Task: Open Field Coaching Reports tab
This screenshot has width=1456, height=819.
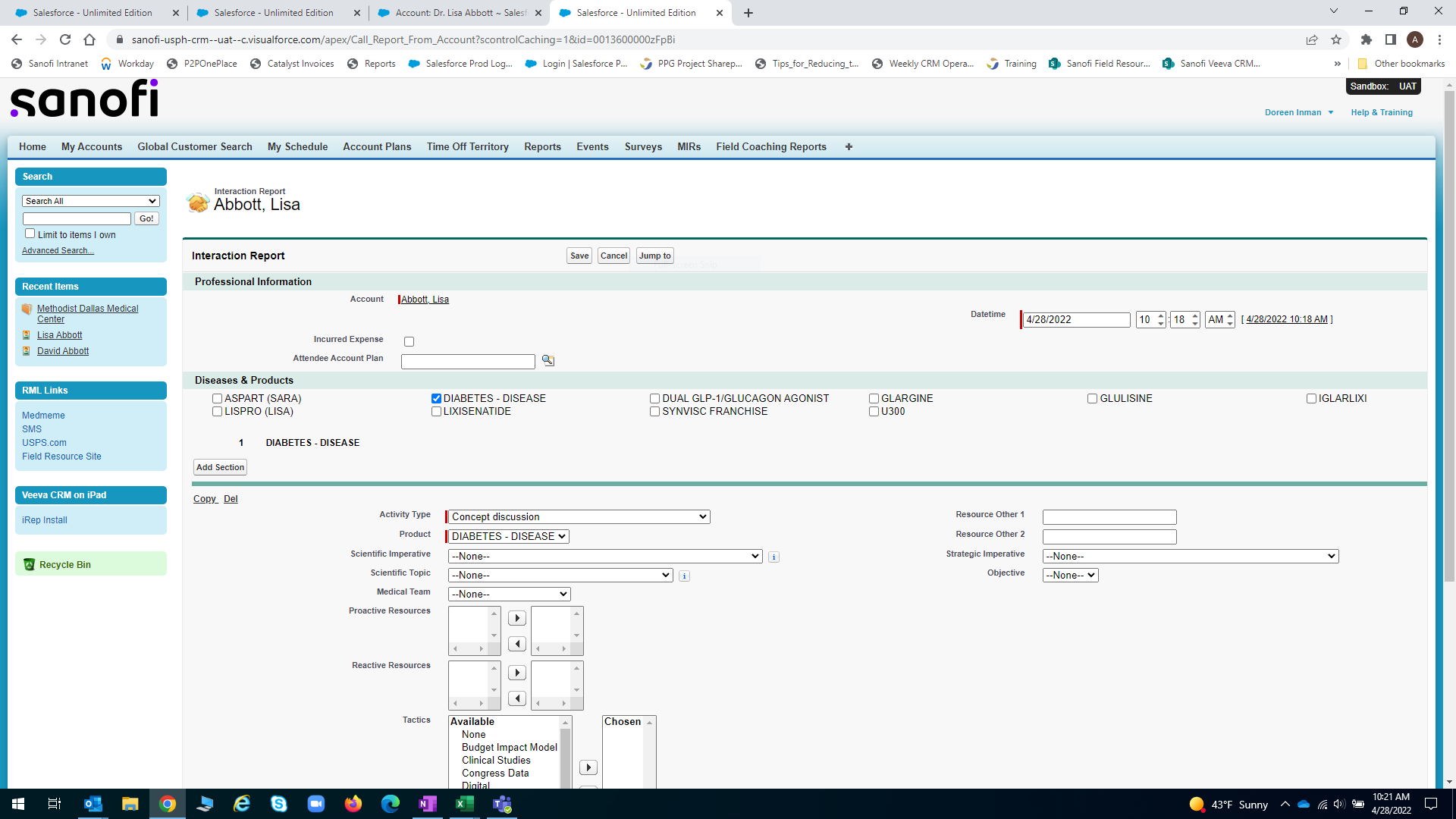Action: point(771,147)
